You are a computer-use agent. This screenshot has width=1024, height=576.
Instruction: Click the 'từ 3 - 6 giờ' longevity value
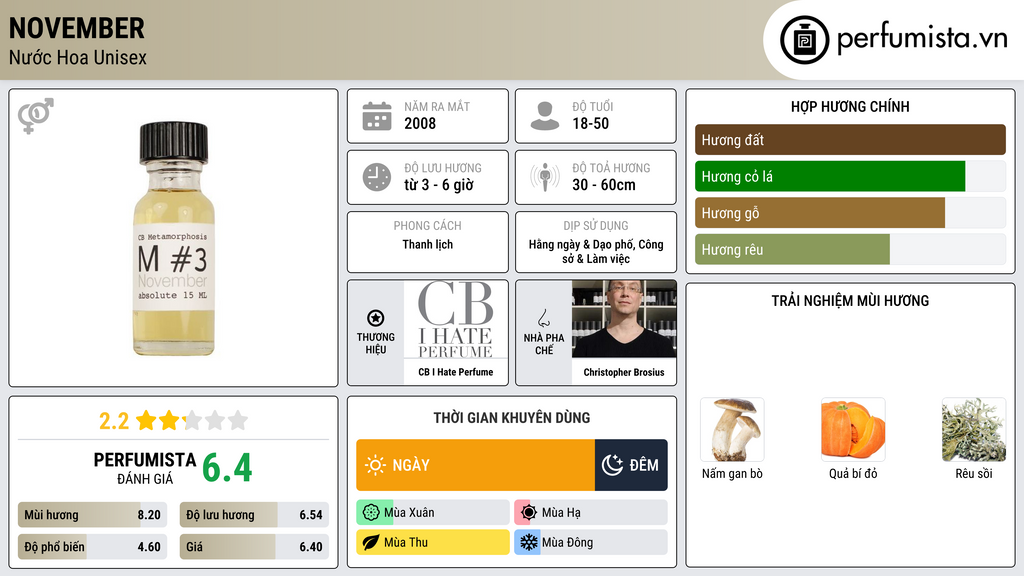[439, 185]
